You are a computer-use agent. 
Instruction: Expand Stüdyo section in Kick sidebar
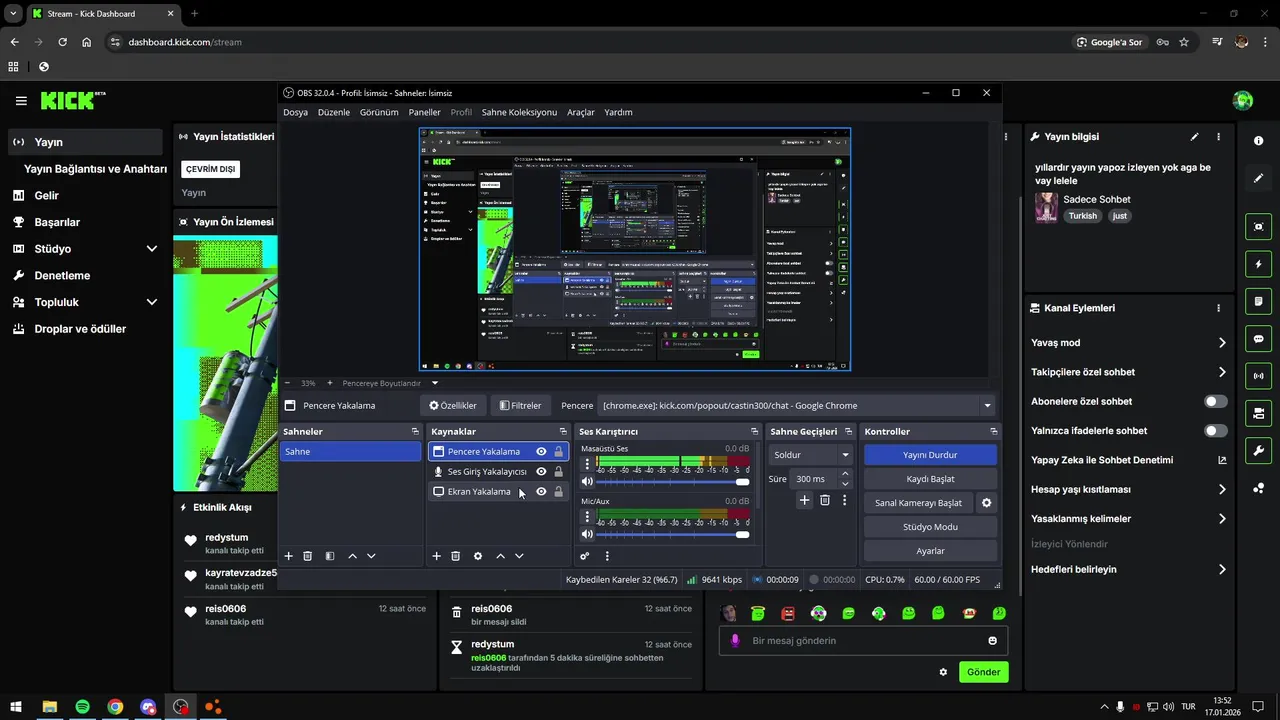point(152,249)
